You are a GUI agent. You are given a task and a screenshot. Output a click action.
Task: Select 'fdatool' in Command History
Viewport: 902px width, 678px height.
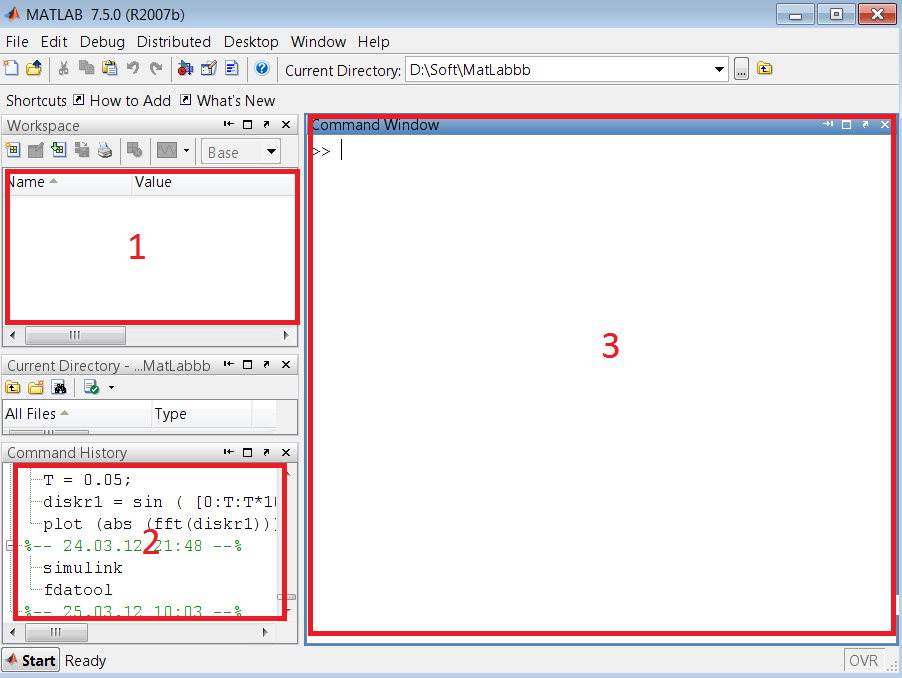(x=78, y=590)
